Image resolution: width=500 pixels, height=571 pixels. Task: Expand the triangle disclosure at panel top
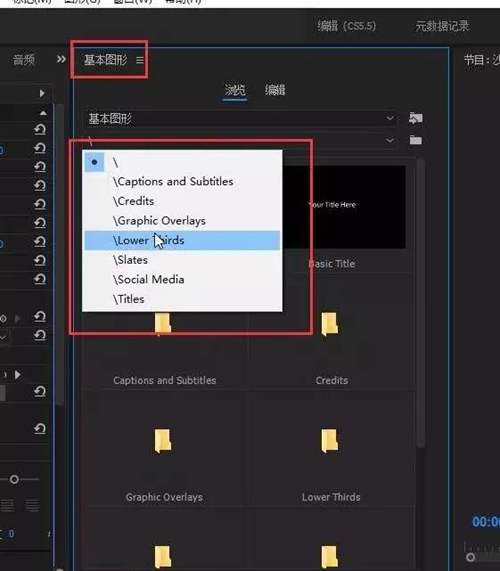click(42, 94)
